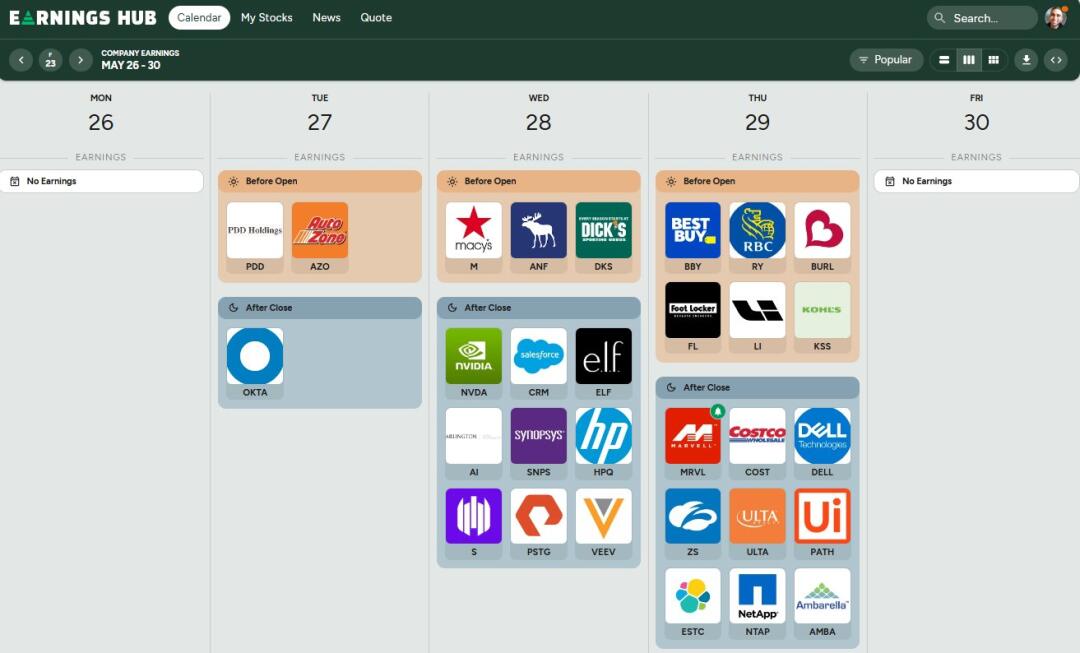Open the user profile avatar
This screenshot has height=653, width=1080.
coord(1056,17)
